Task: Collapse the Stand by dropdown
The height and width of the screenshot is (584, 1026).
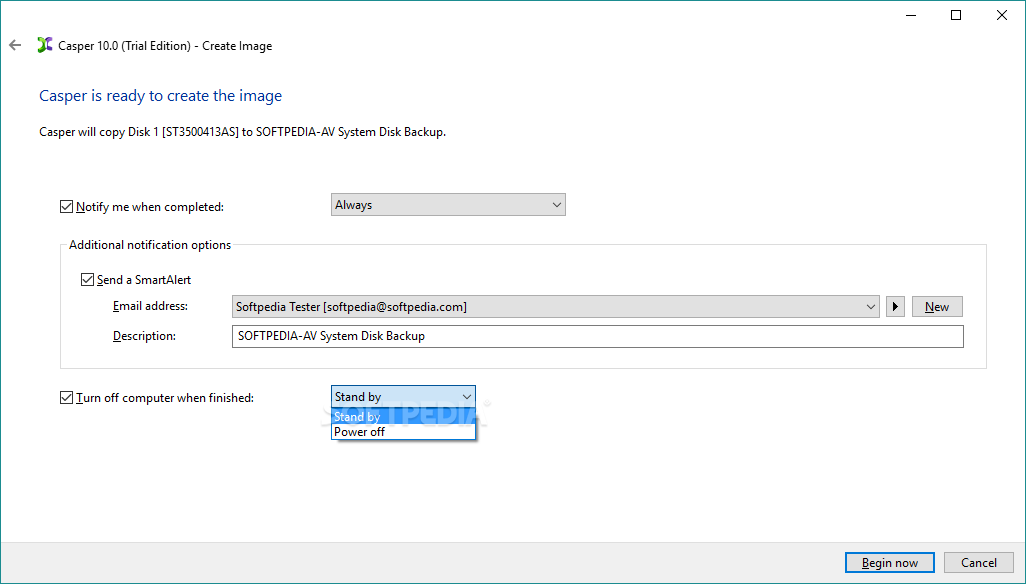Action: pos(403,397)
